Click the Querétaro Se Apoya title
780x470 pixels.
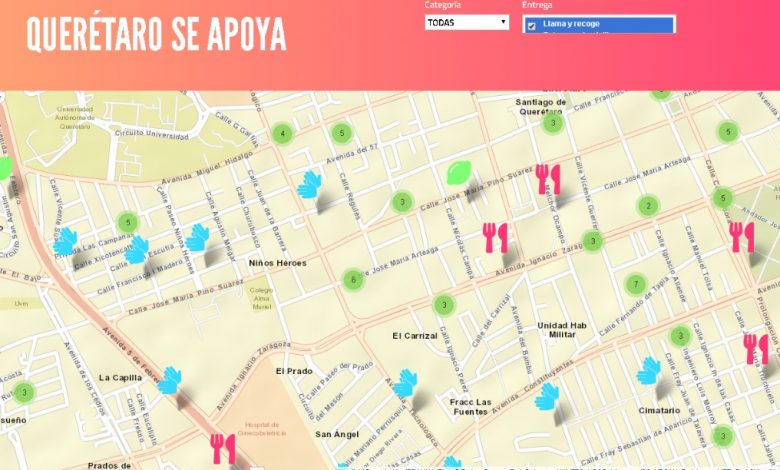coord(156,35)
